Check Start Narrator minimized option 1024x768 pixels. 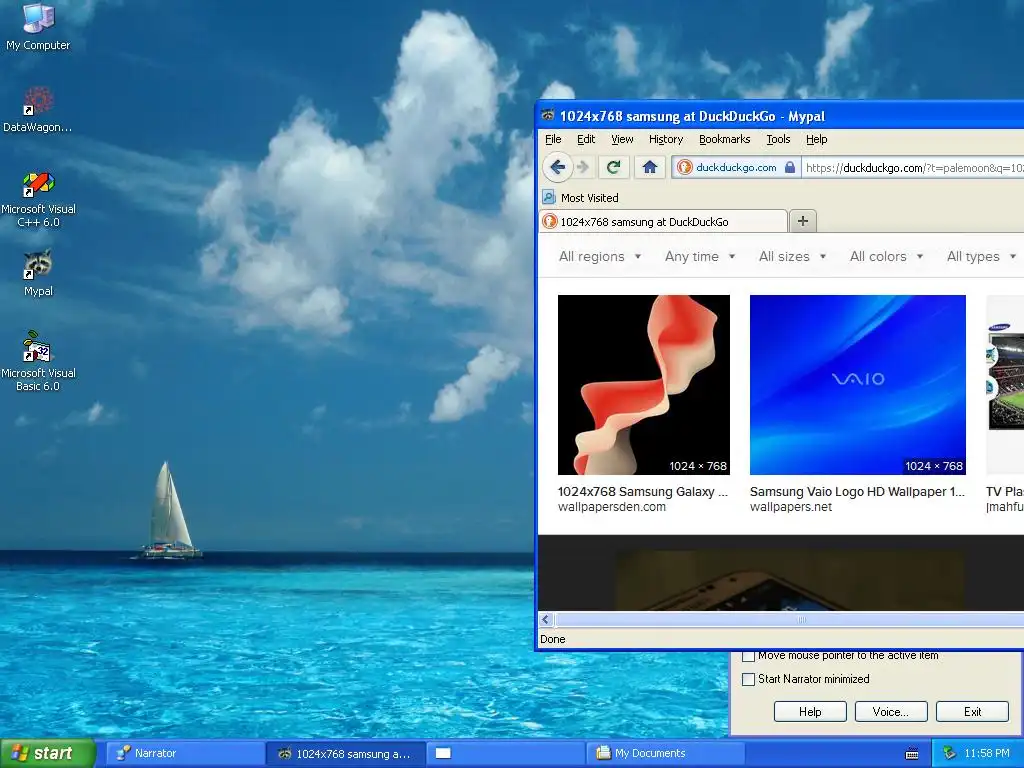(x=748, y=679)
